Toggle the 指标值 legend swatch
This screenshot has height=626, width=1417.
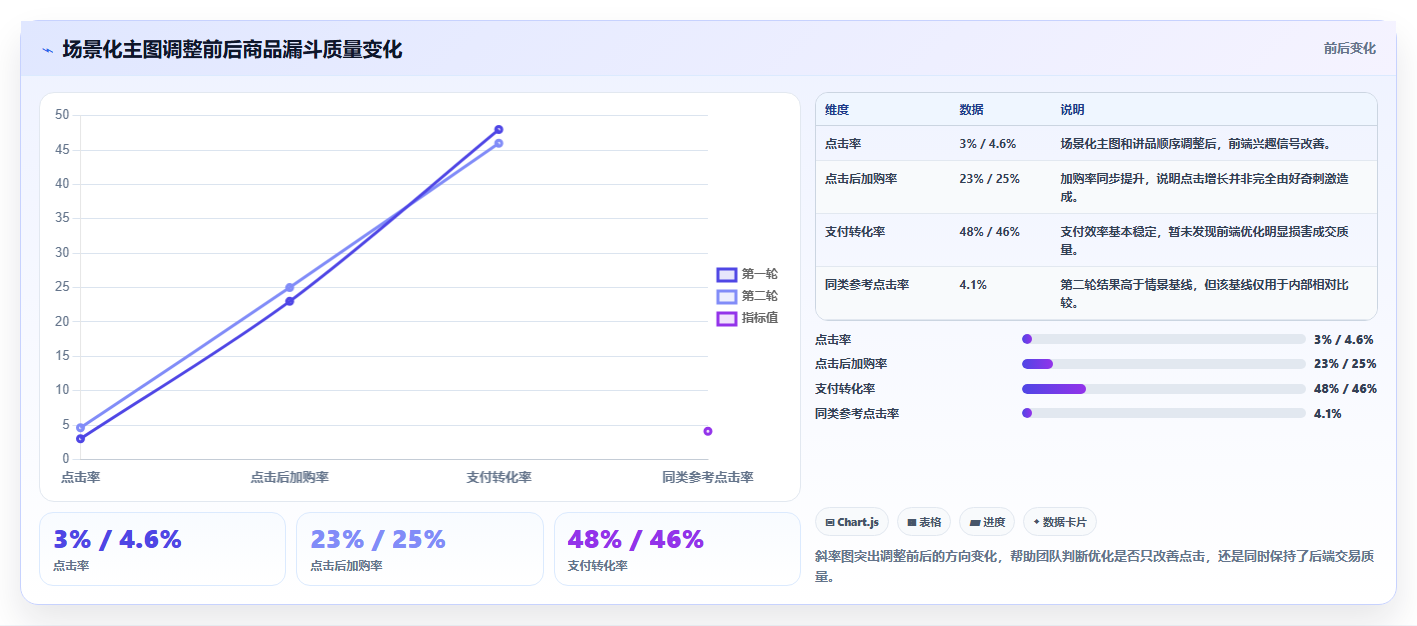pos(727,318)
